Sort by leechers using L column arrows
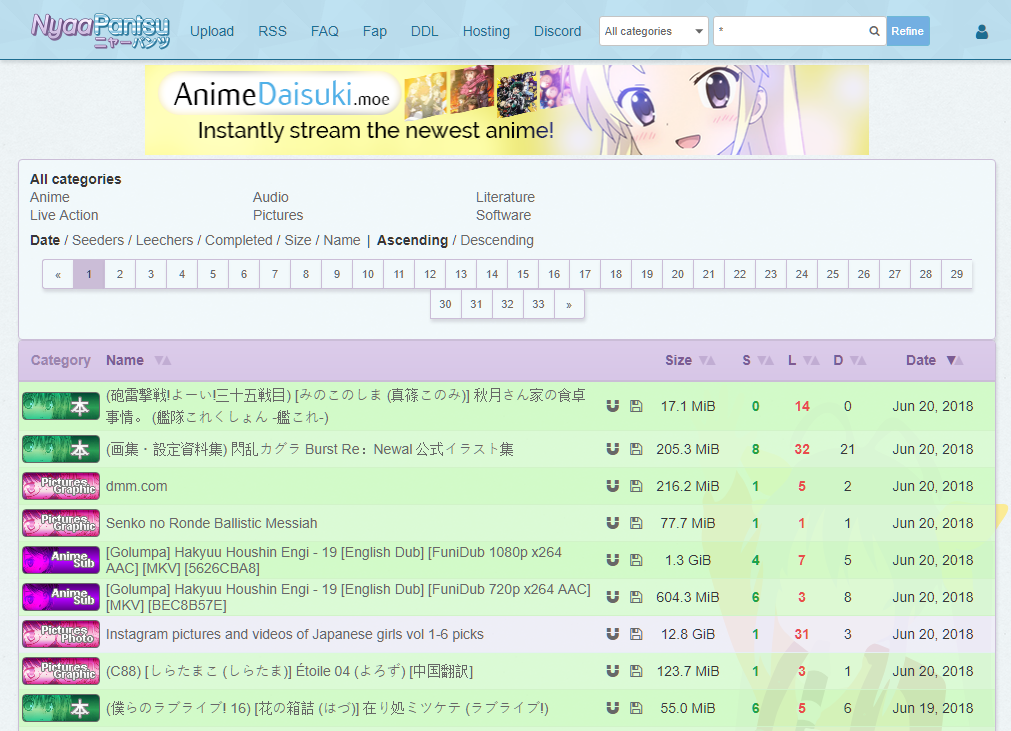Image resolution: width=1011 pixels, height=731 pixels. pyautogui.click(x=811, y=360)
